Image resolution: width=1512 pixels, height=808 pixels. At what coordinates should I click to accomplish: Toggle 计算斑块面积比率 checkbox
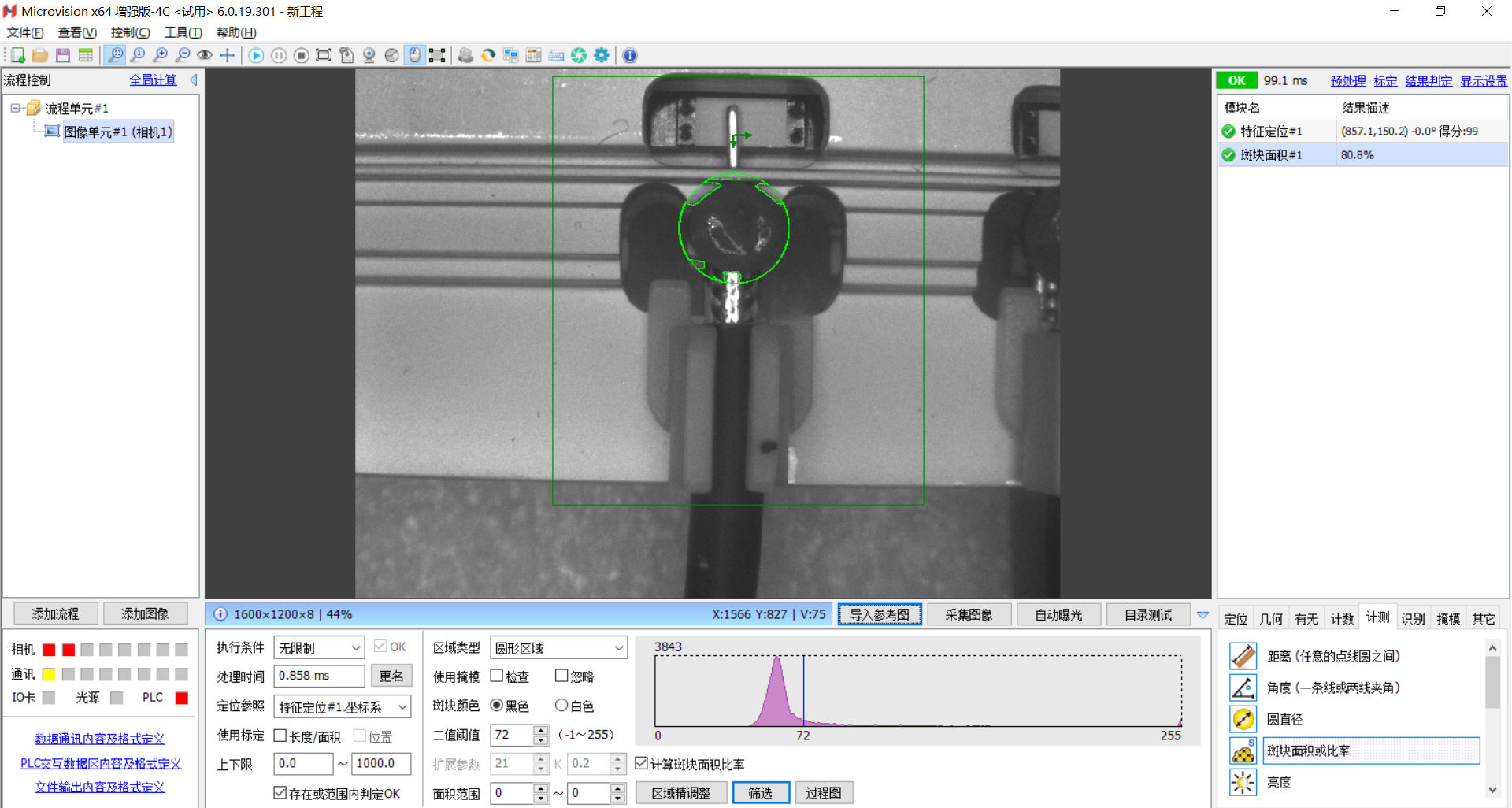642,763
